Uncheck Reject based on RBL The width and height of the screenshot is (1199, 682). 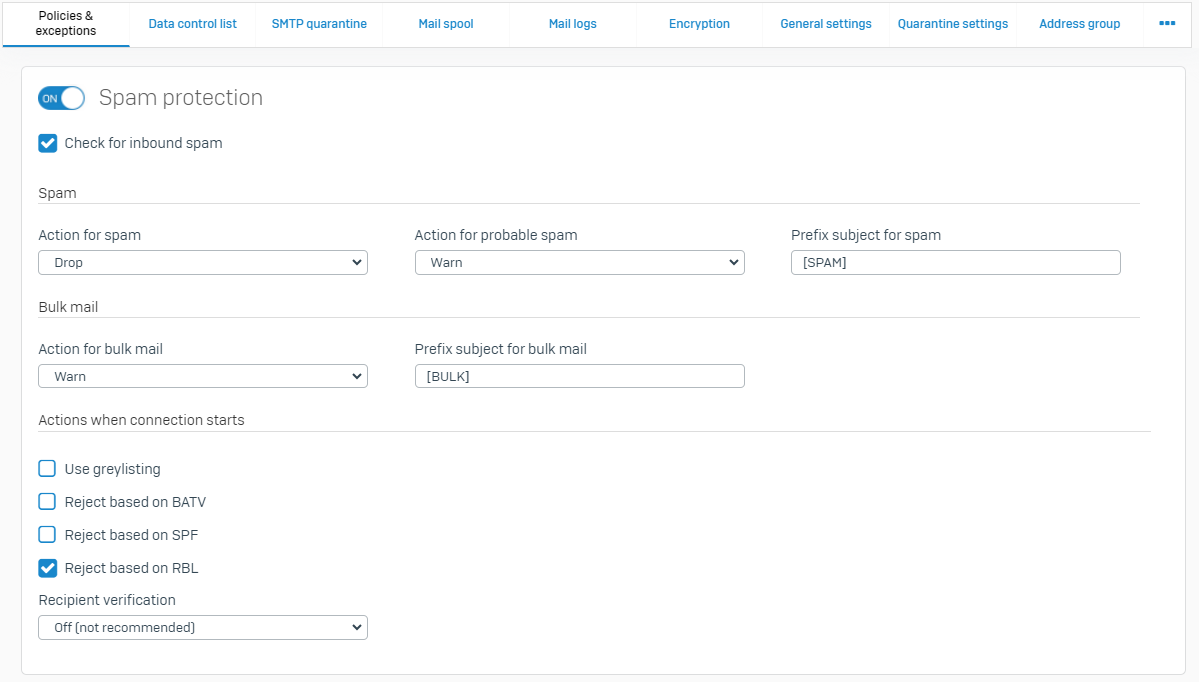point(48,568)
